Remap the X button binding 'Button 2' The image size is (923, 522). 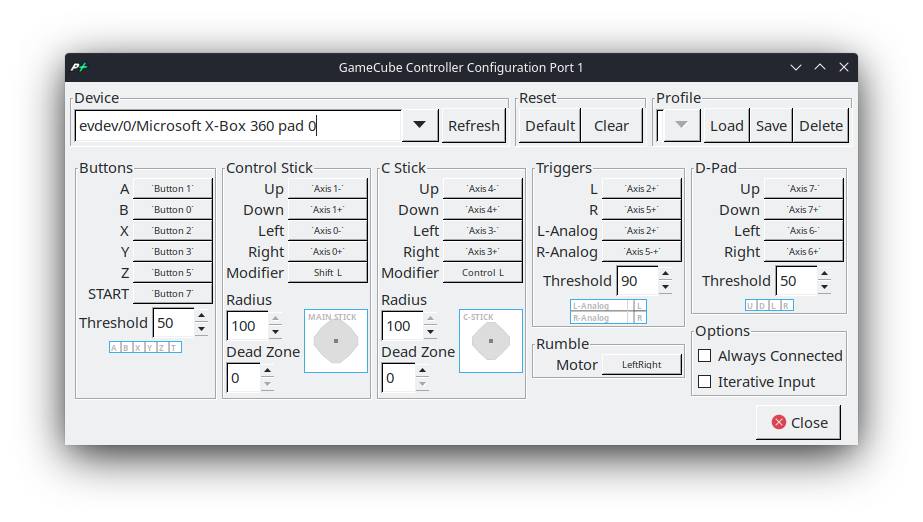(172, 231)
